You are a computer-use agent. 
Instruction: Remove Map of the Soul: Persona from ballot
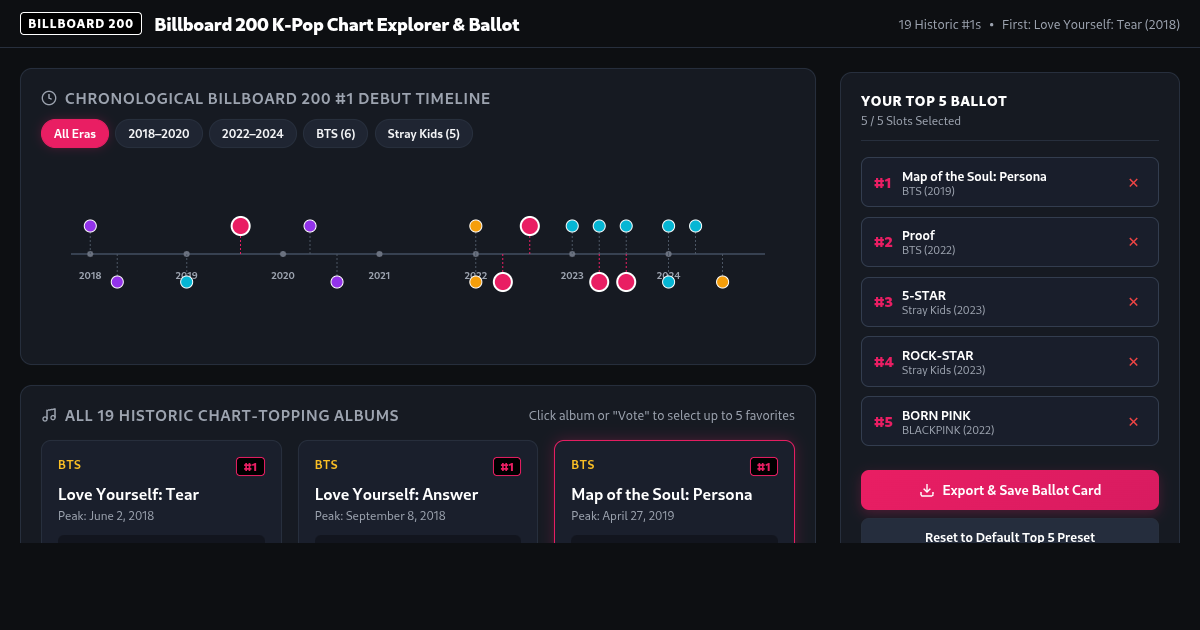1133,183
